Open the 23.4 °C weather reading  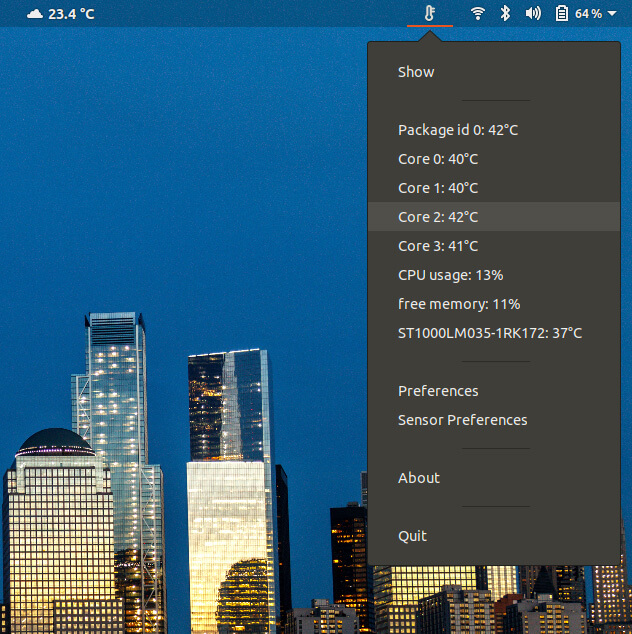[x=71, y=14]
